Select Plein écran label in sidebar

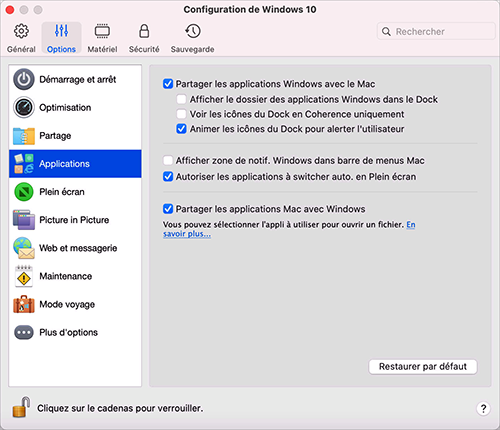62,192
